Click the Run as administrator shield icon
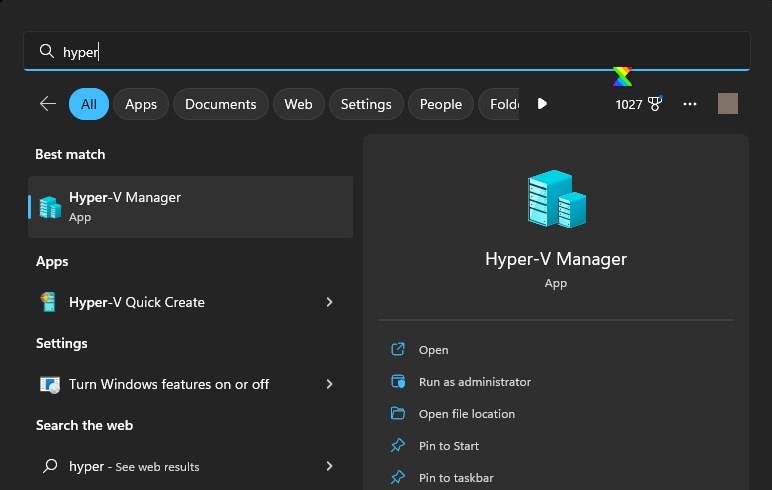The width and height of the screenshot is (772, 490). 398,382
